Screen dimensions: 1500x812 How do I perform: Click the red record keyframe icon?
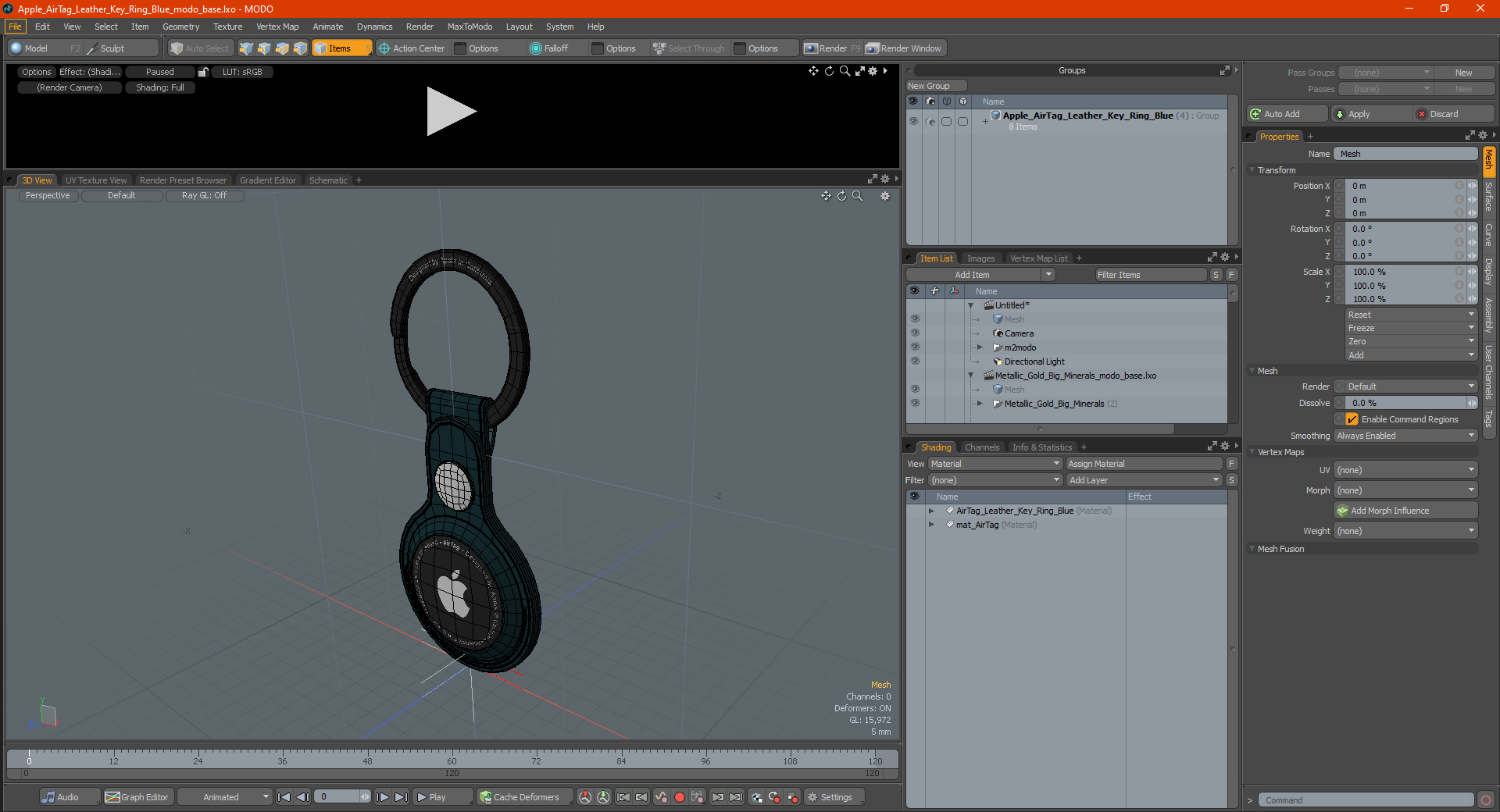(680, 797)
